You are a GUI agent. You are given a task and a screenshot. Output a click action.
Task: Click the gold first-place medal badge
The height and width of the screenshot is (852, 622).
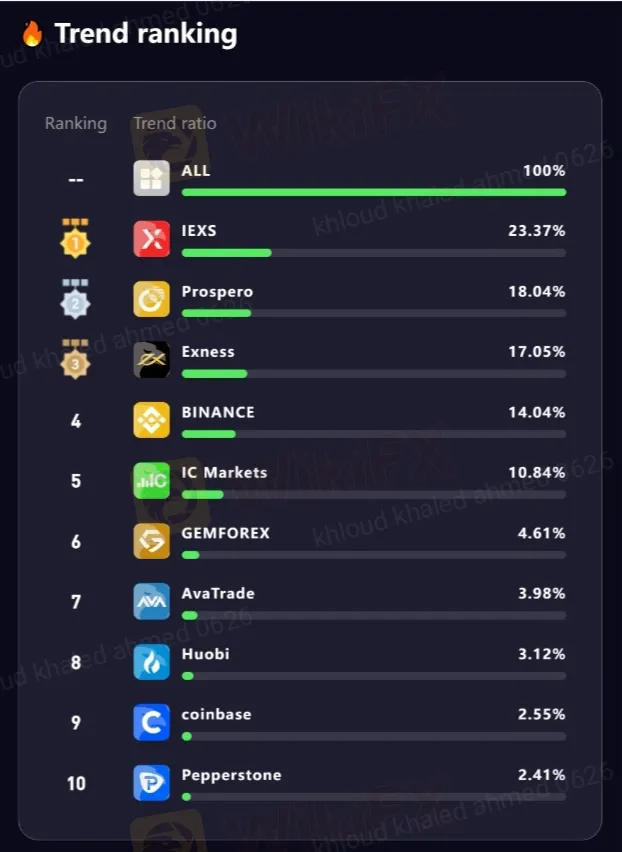pyautogui.click(x=76, y=239)
